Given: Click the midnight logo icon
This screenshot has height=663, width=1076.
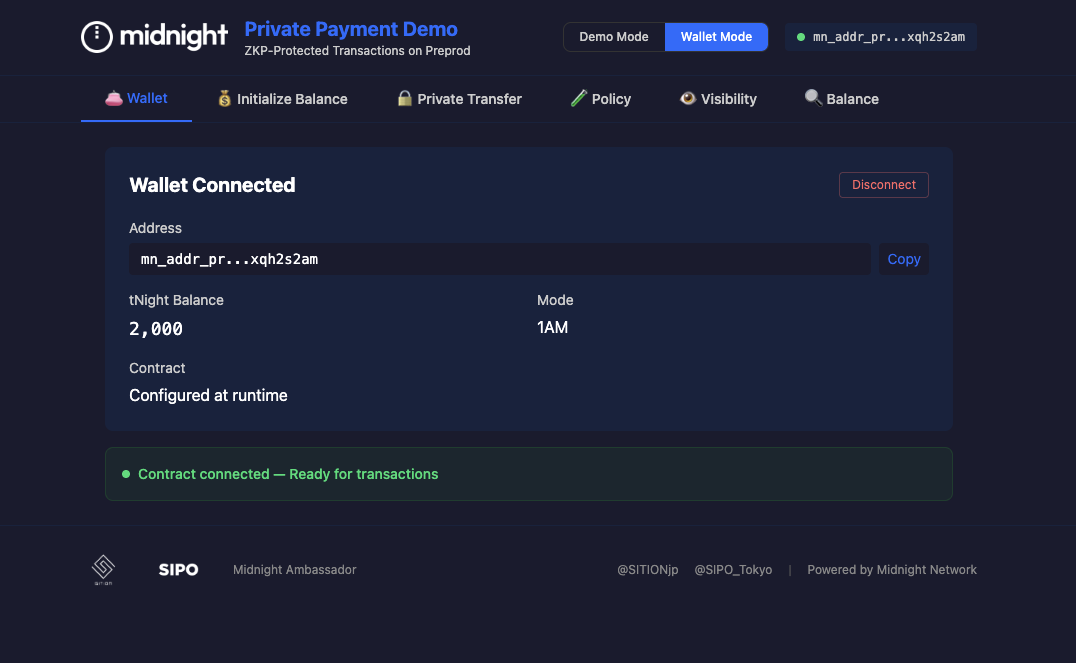Looking at the screenshot, I should (97, 37).
